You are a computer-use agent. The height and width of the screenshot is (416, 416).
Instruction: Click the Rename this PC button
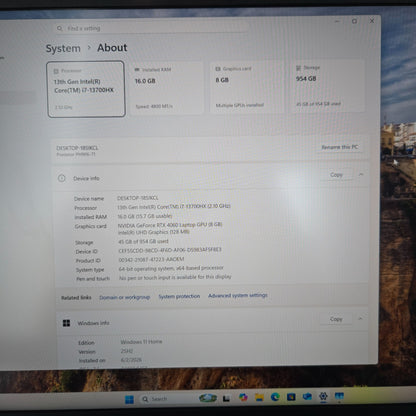pos(340,147)
